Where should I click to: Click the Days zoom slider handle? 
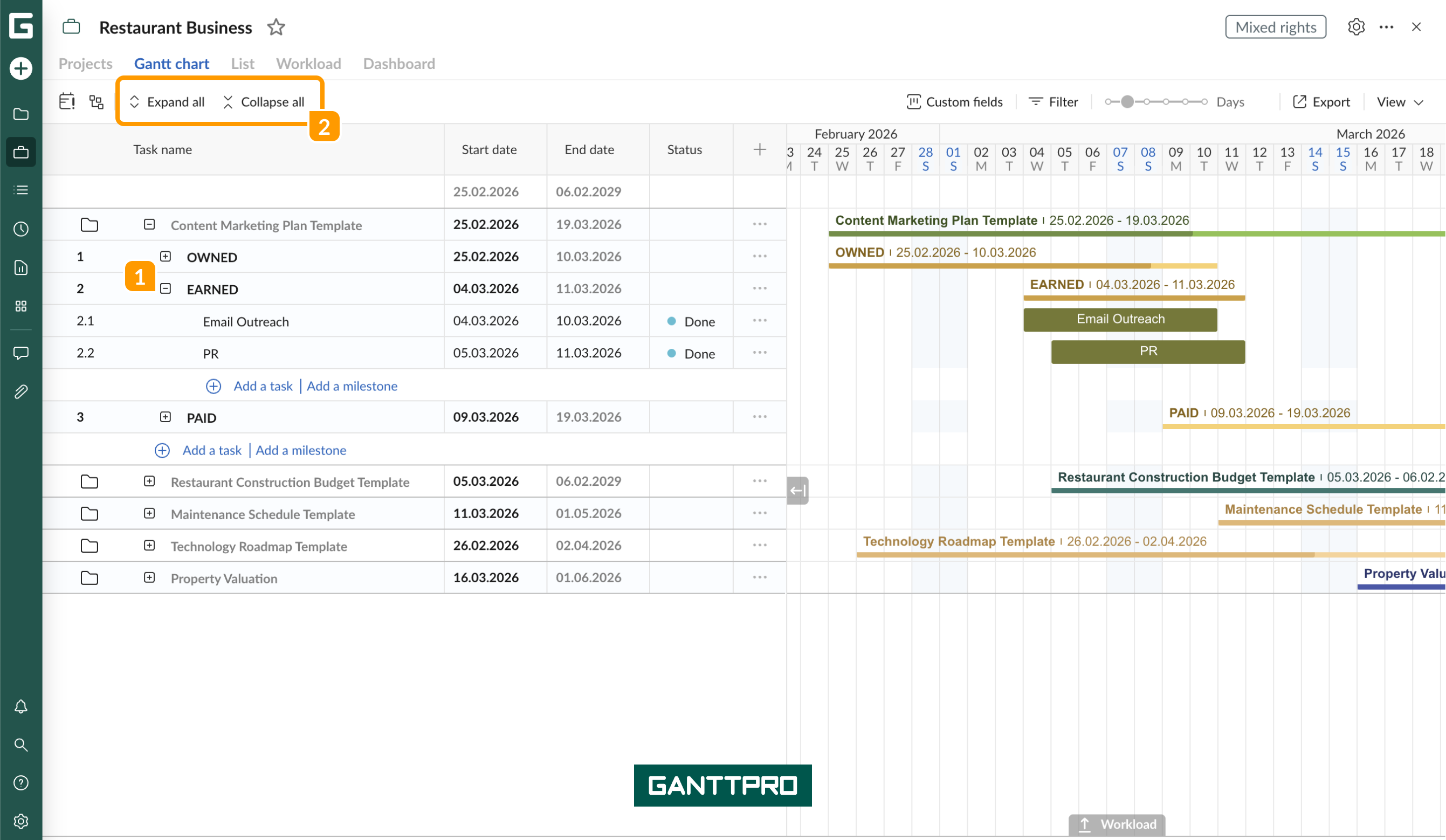[1127, 101]
